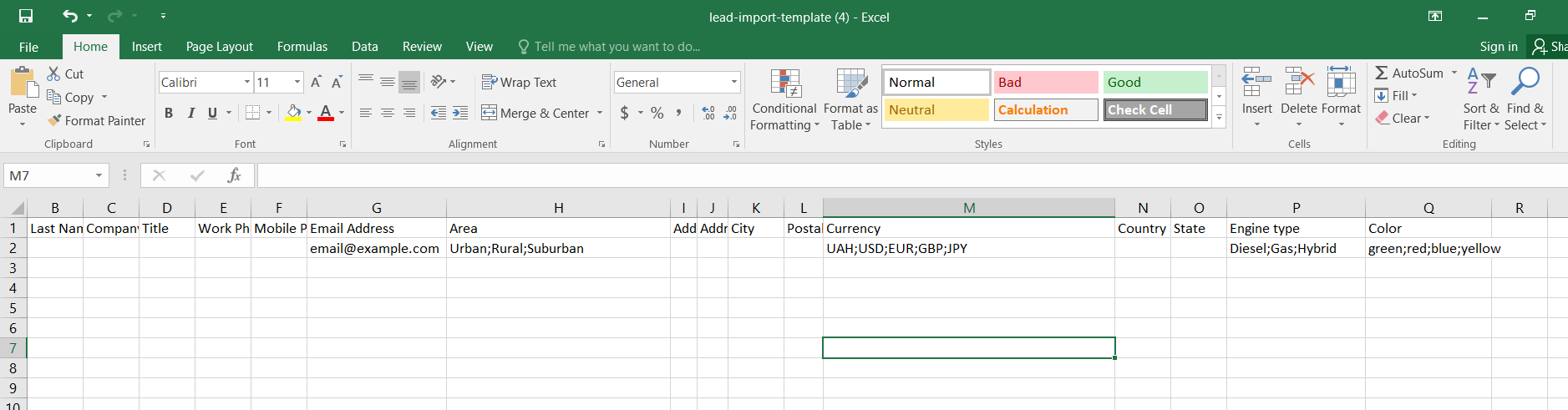Viewport: 1568px width, 410px height.
Task: Apply the Borders icon
Action: pos(253,113)
